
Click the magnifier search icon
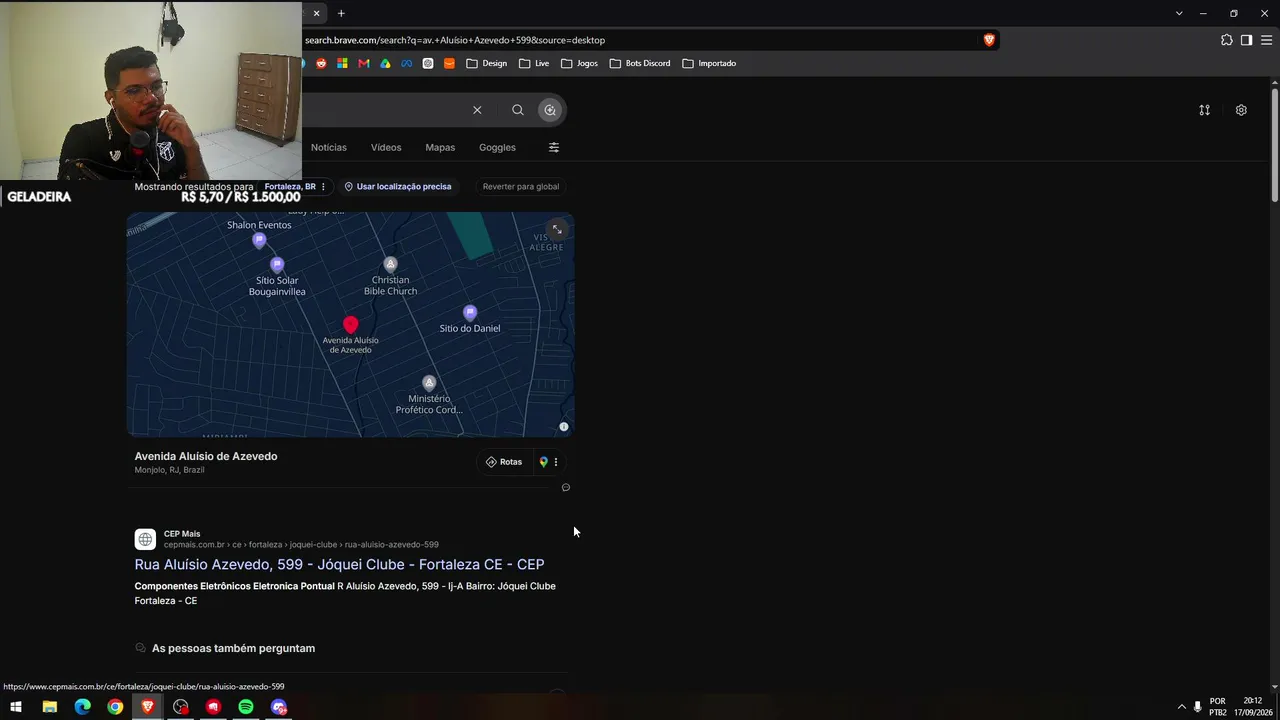pos(518,110)
